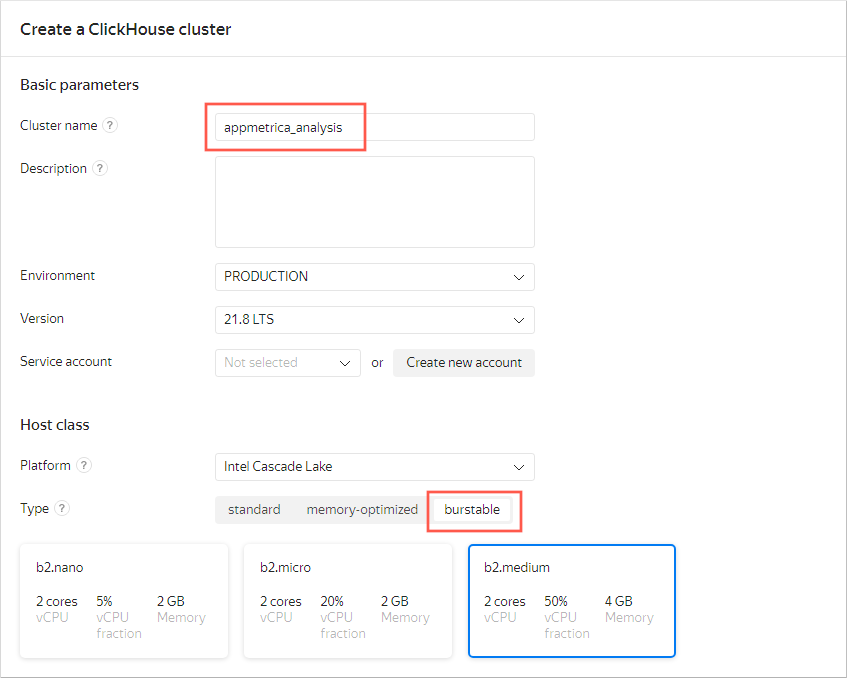Viewport: 847px width, 678px height.
Task: Focus the Description text area
Action: [x=374, y=202]
